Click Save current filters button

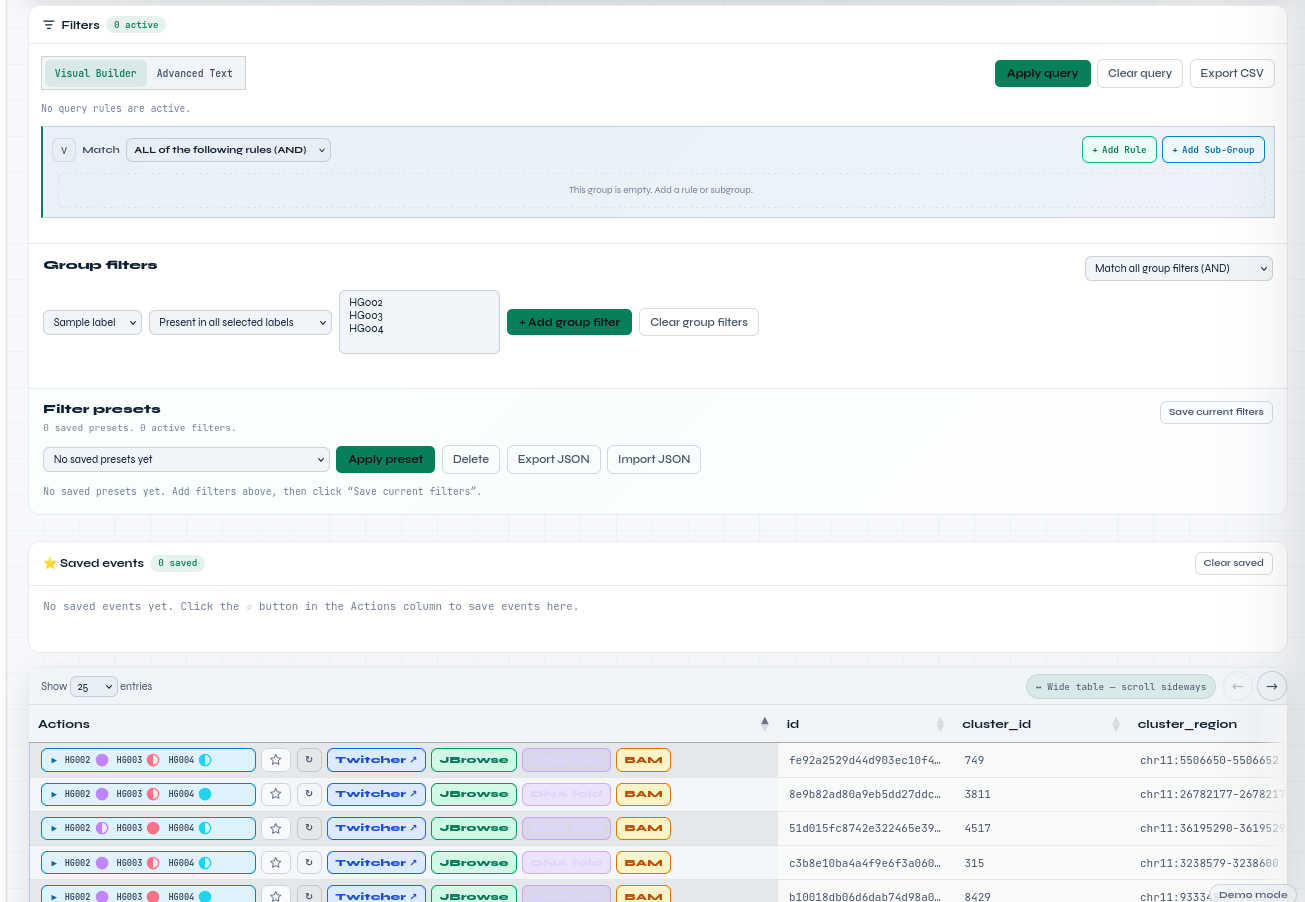(x=1216, y=412)
